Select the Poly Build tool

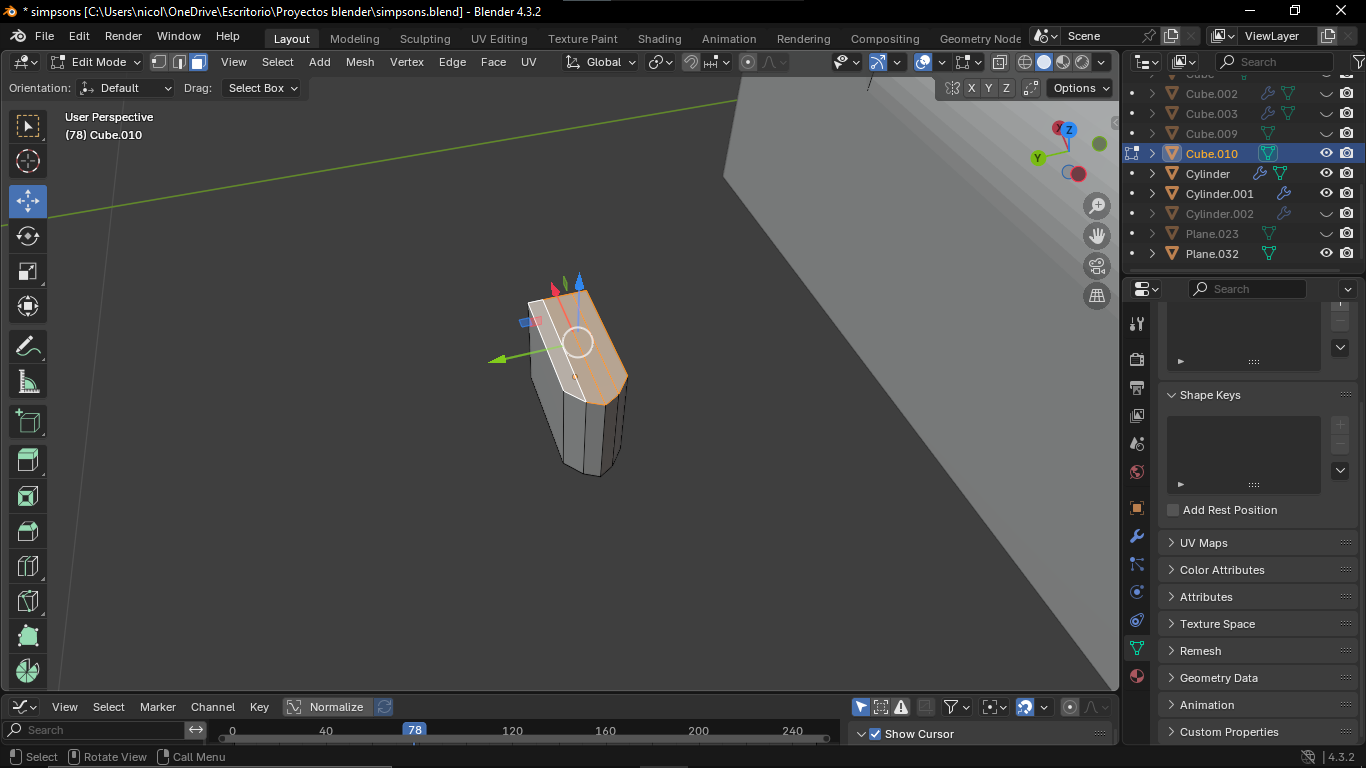pos(28,636)
